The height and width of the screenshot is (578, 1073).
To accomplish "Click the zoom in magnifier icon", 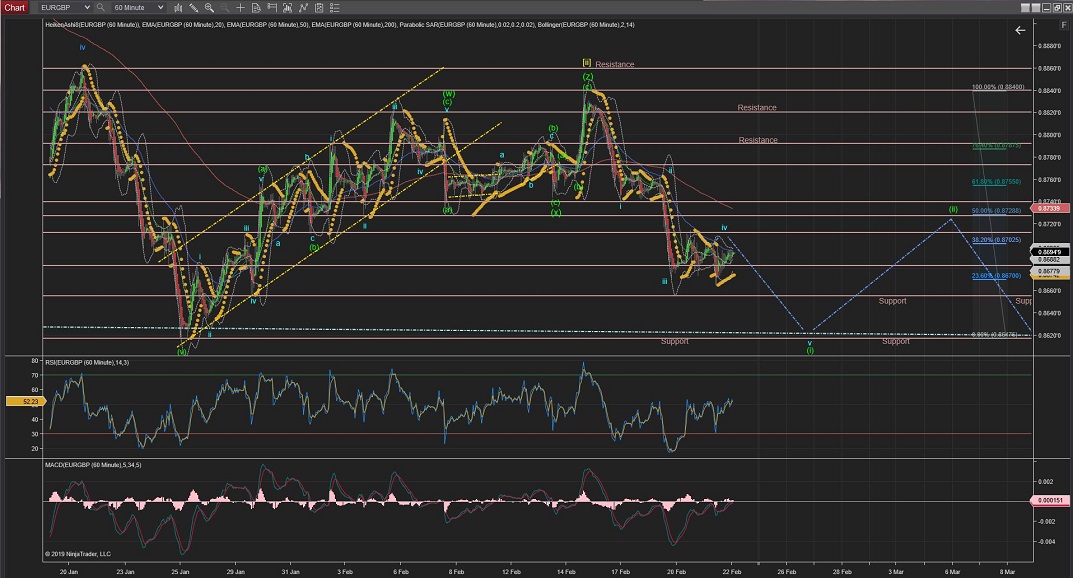I will [x=209, y=8].
